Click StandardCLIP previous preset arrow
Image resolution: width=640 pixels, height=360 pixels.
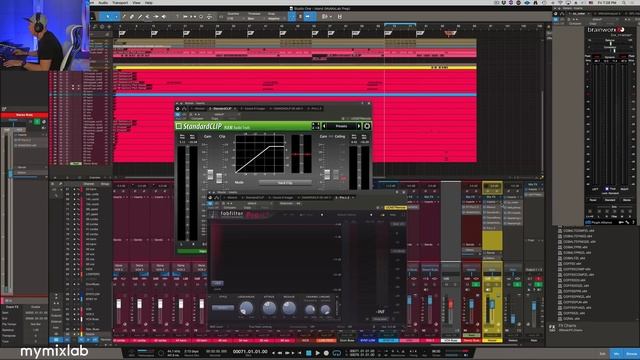[324, 126]
